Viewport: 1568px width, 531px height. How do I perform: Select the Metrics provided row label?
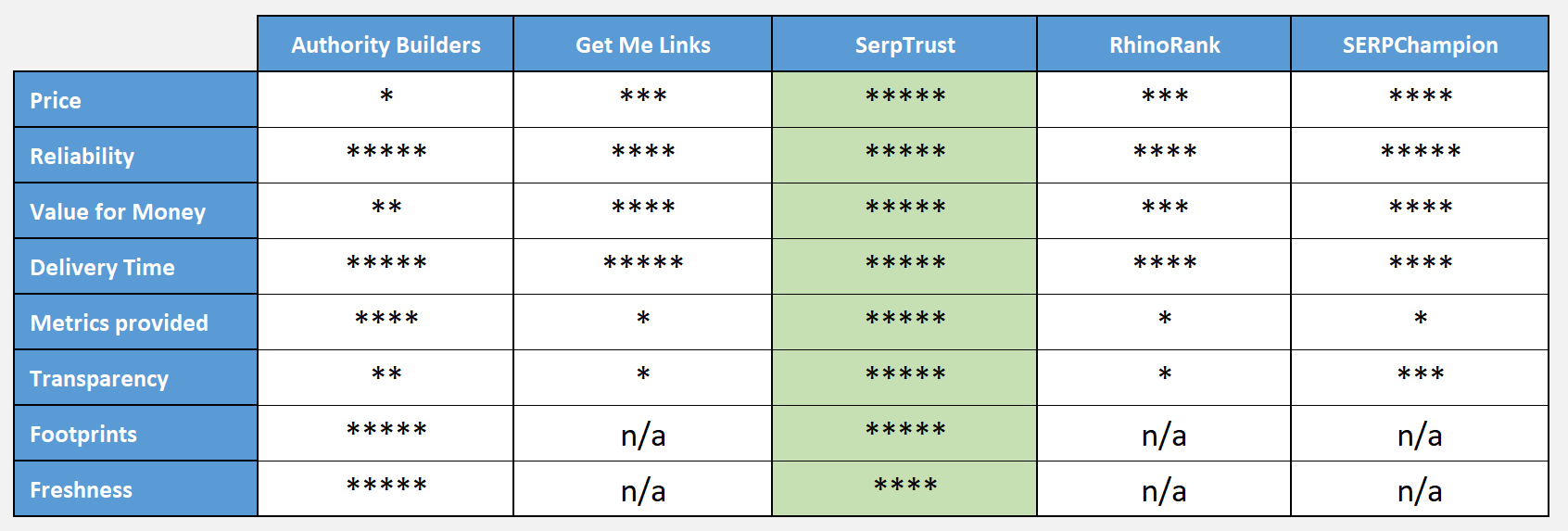136,322
